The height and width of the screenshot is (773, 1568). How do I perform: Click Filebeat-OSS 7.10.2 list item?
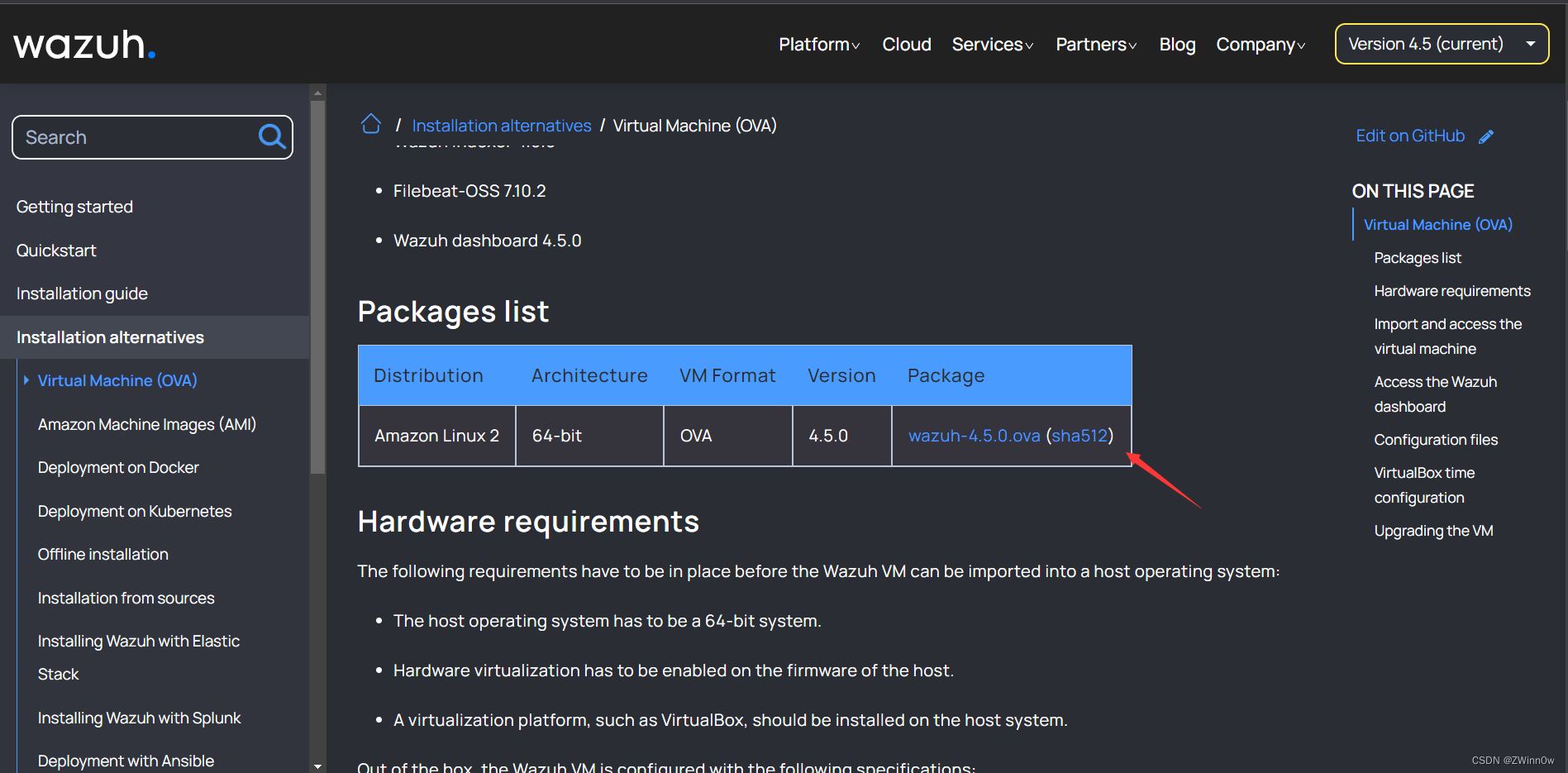pos(469,191)
